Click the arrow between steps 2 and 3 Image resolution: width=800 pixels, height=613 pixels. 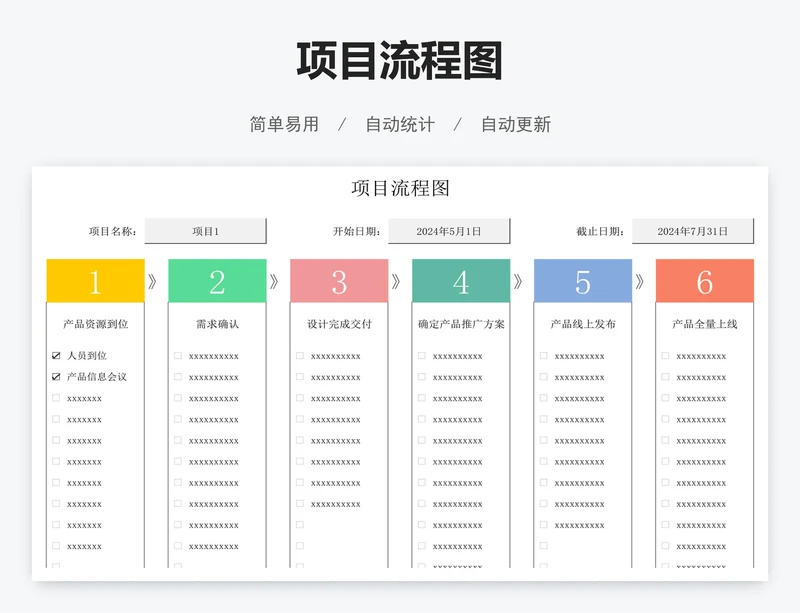click(x=274, y=281)
